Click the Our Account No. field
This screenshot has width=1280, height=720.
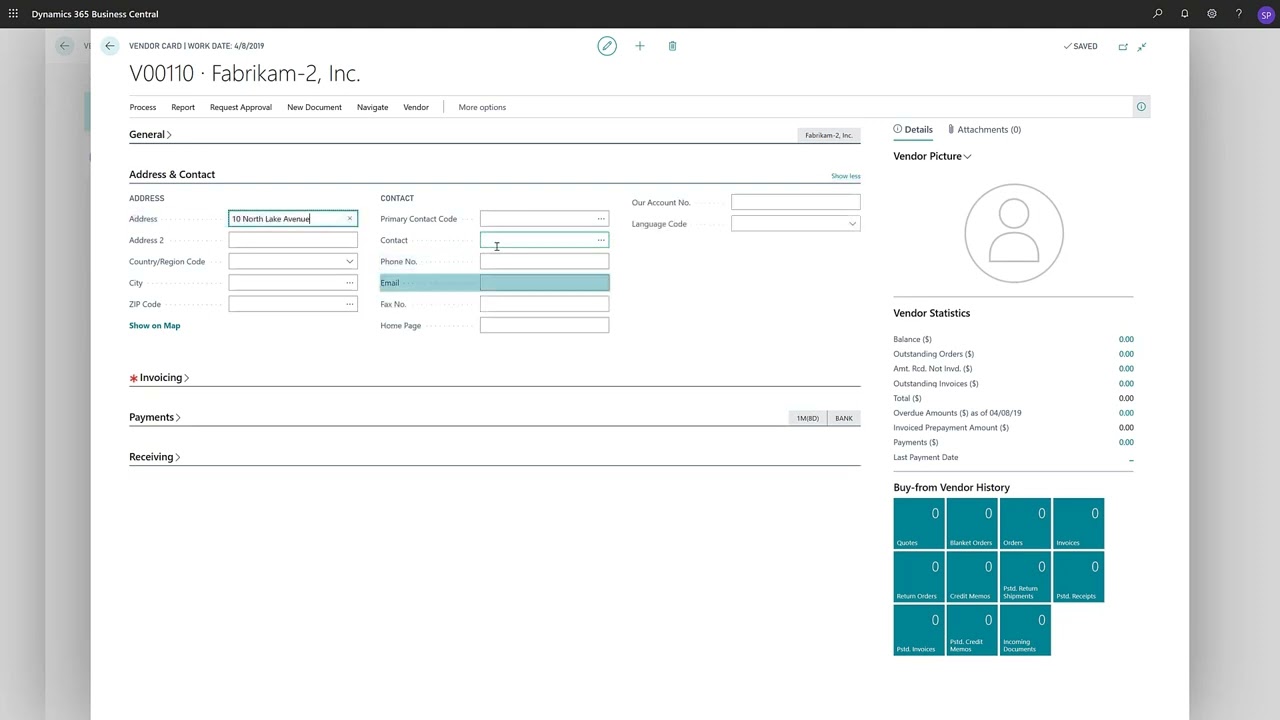coord(796,202)
